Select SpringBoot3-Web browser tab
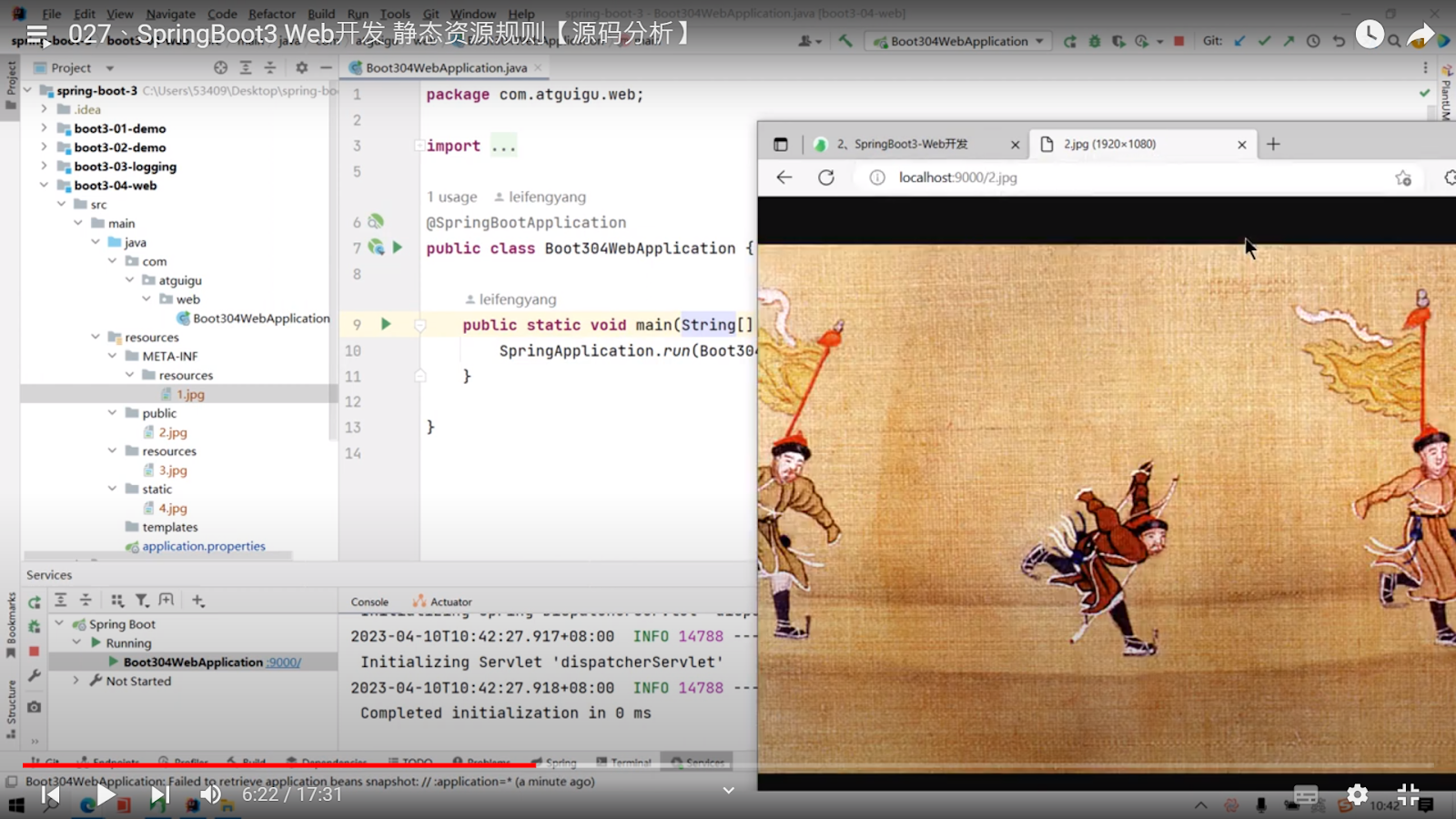The width and height of the screenshot is (1456, 819). point(915,144)
